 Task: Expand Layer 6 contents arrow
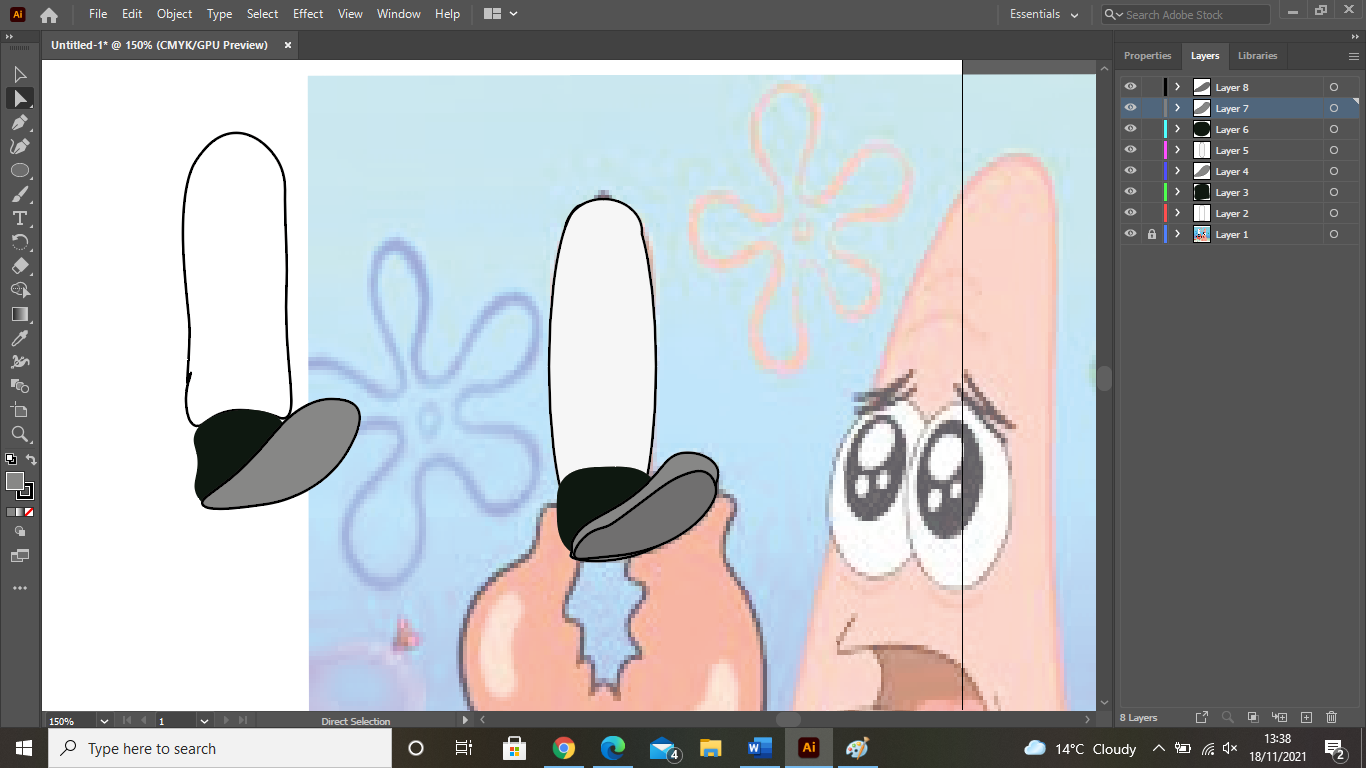pos(1178,129)
